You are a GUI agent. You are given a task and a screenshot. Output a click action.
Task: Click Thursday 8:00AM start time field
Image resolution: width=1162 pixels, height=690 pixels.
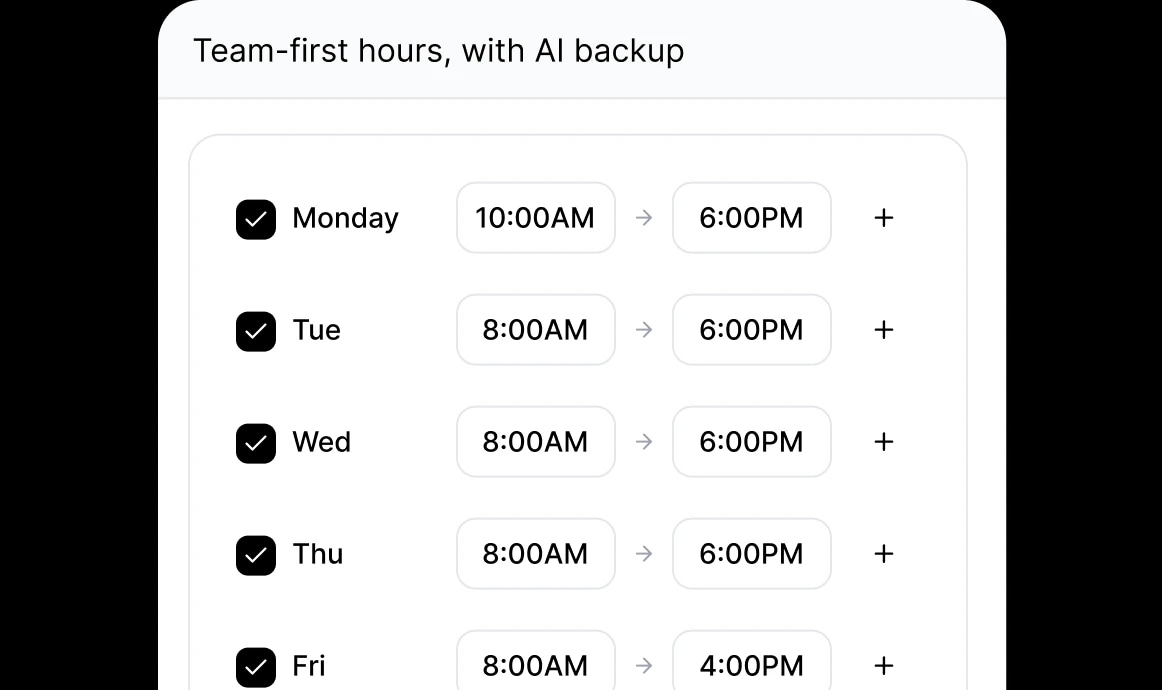click(x=535, y=554)
